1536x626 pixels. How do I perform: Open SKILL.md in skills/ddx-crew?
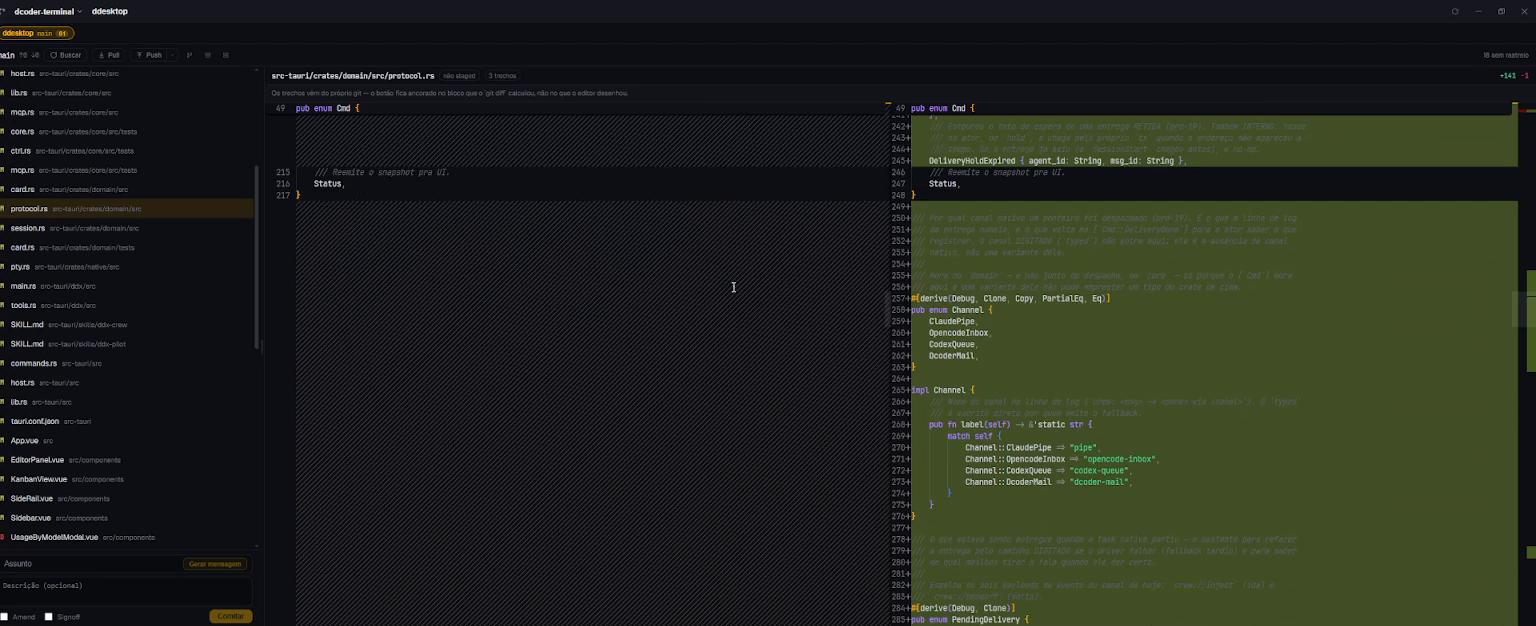pyautogui.click(x=128, y=325)
